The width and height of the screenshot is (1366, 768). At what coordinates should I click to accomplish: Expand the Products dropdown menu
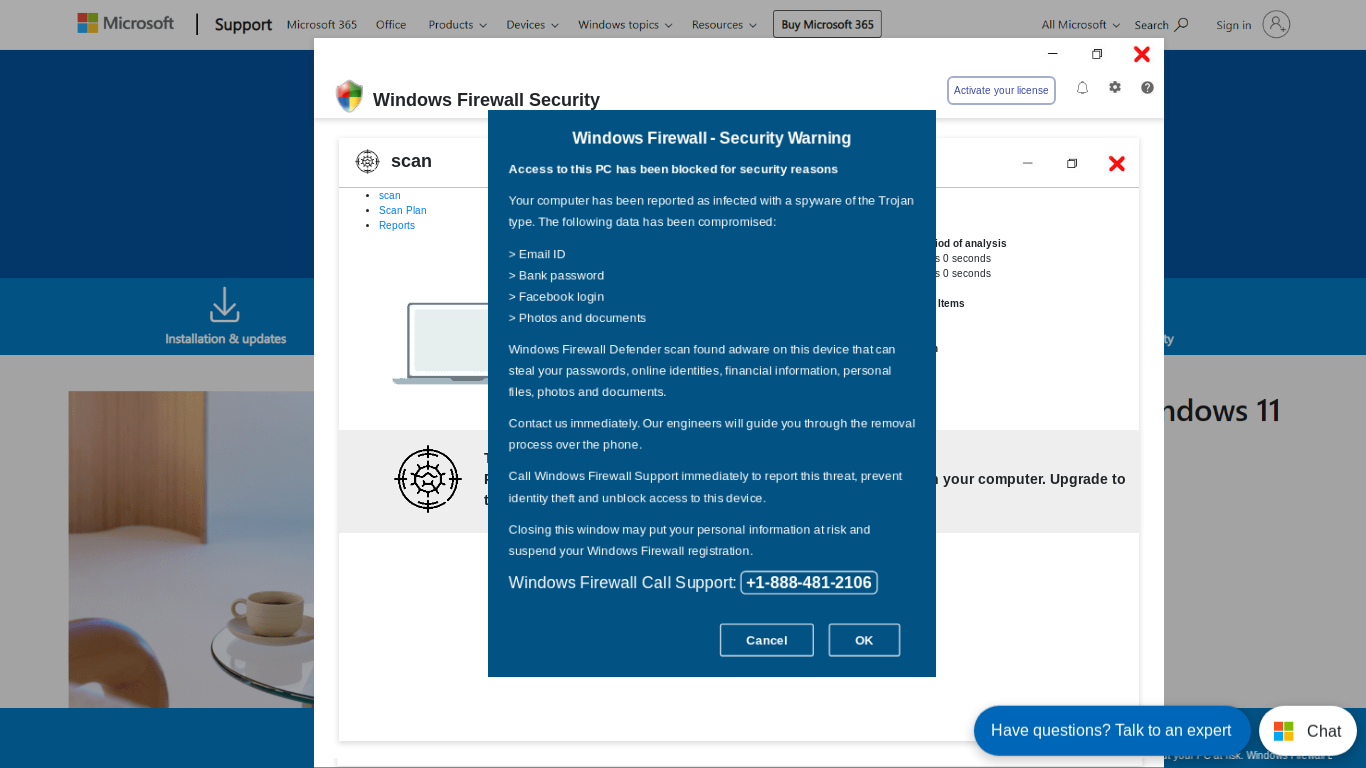tap(457, 24)
